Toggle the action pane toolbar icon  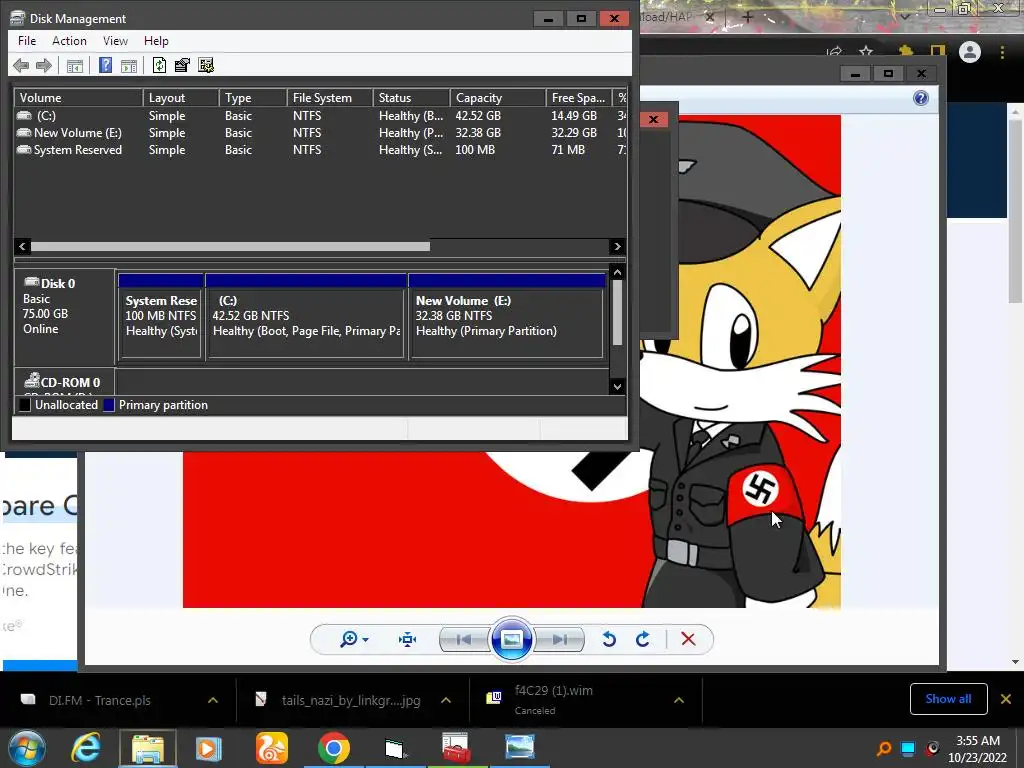tap(129, 65)
